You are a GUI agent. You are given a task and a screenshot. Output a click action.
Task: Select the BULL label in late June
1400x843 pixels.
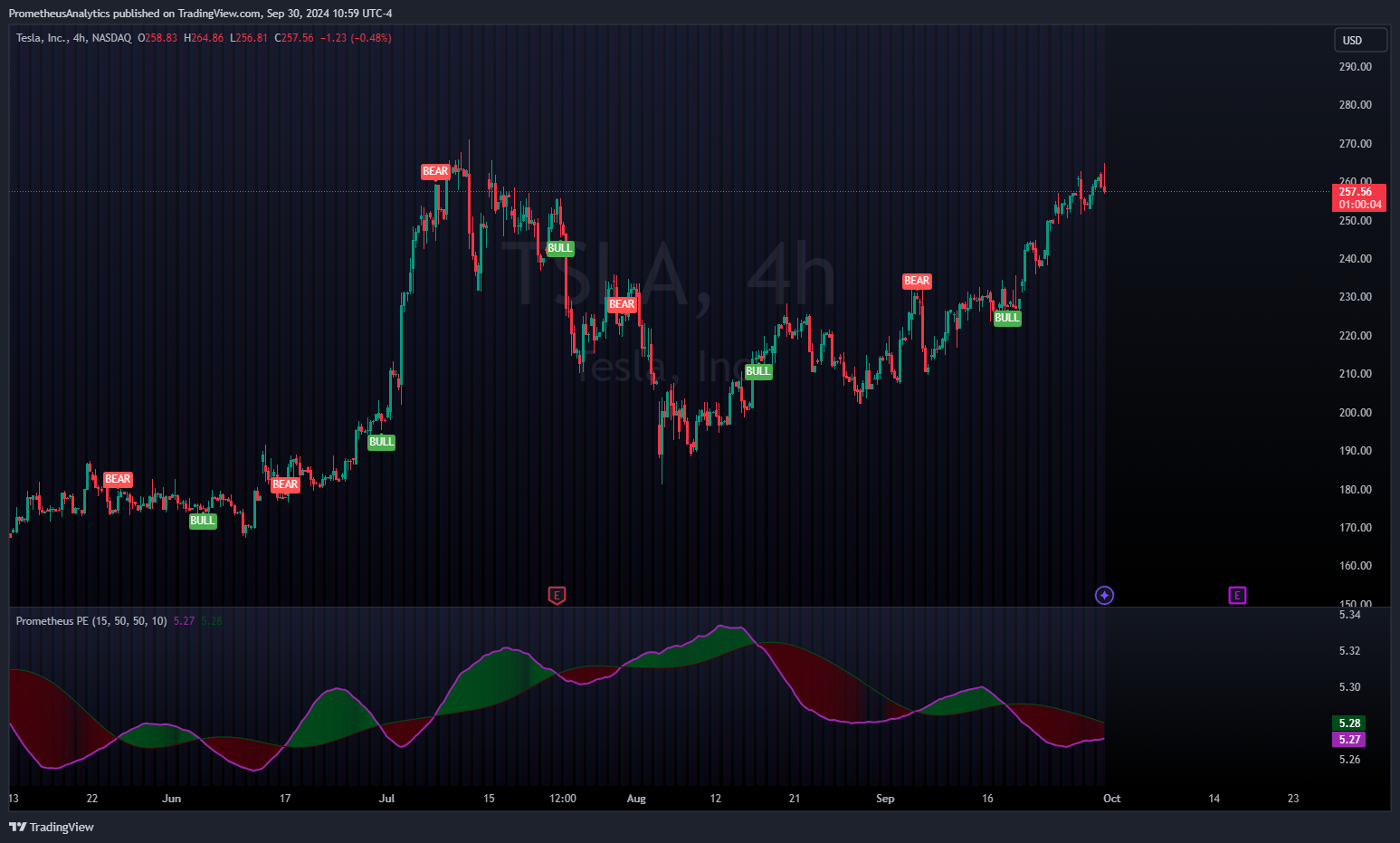[381, 442]
